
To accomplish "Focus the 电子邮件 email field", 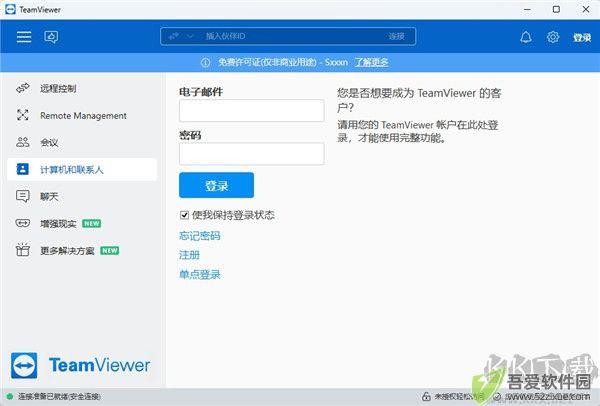I will pyautogui.click(x=252, y=111).
